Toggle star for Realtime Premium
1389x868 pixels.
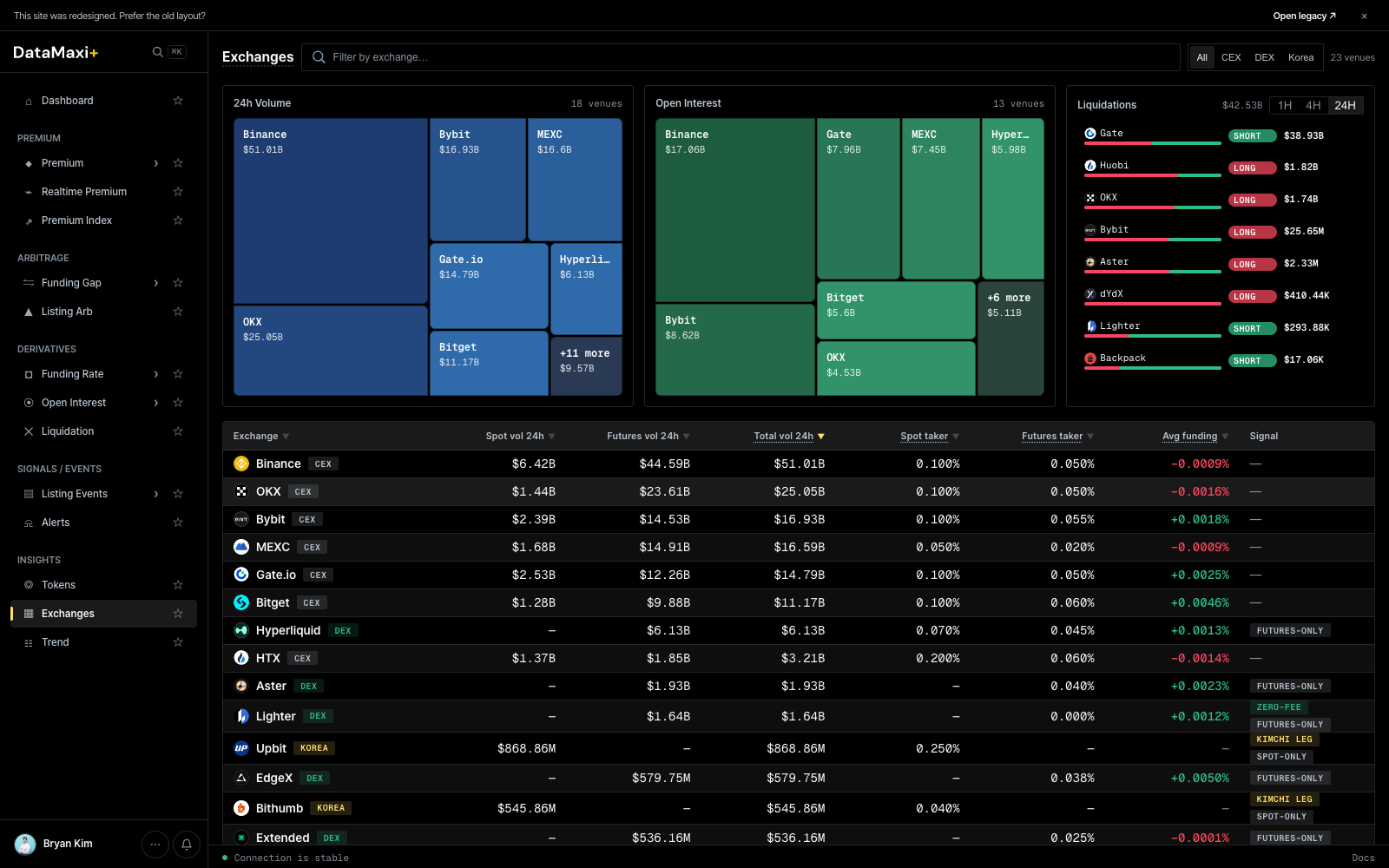coord(178,192)
